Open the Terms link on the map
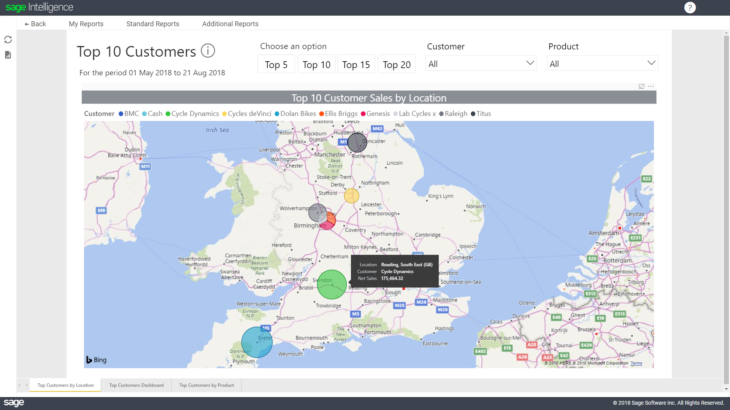Screen dimensions: 730x410 [636, 363]
